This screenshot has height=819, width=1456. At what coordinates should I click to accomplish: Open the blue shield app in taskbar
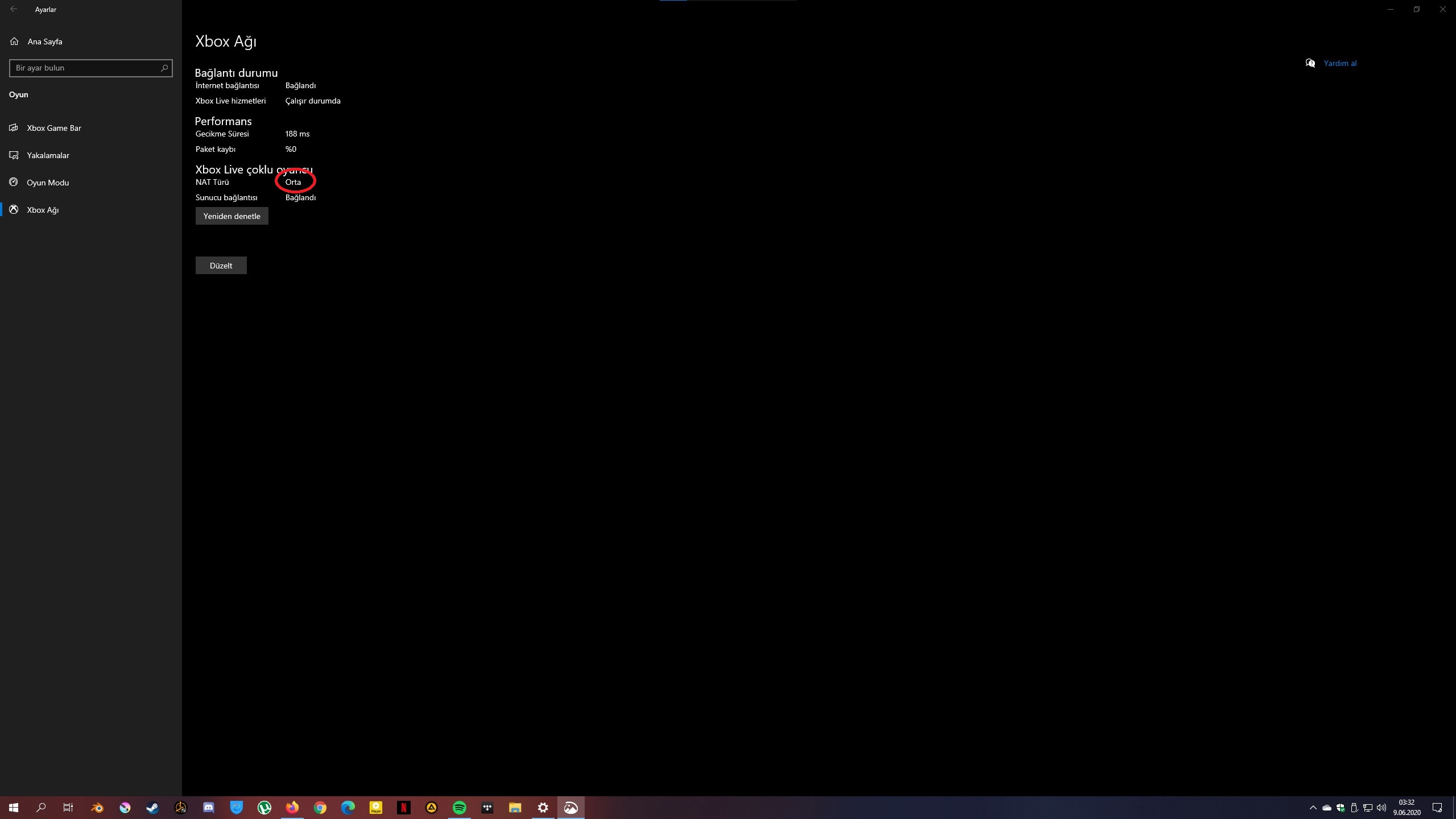tap(237, 808)
